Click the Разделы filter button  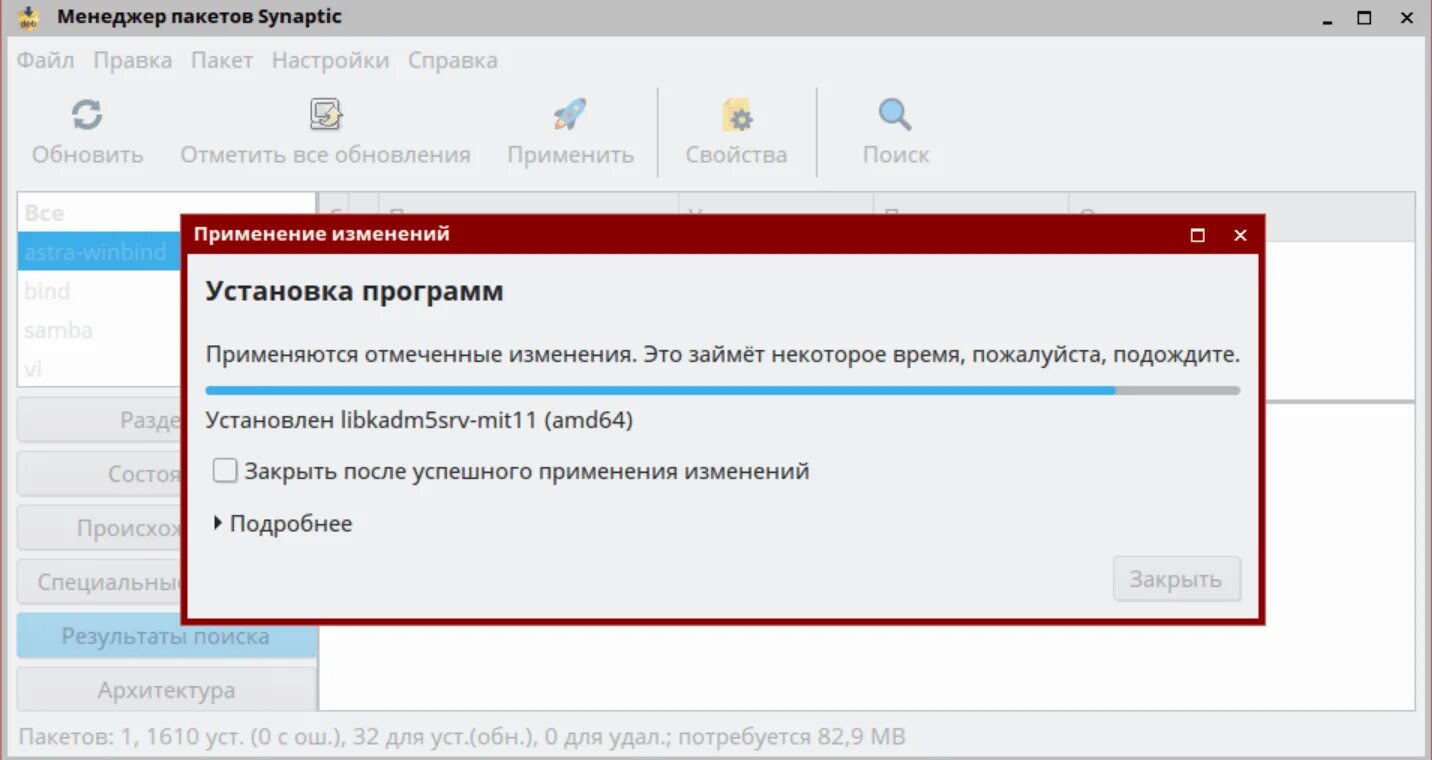100,420
